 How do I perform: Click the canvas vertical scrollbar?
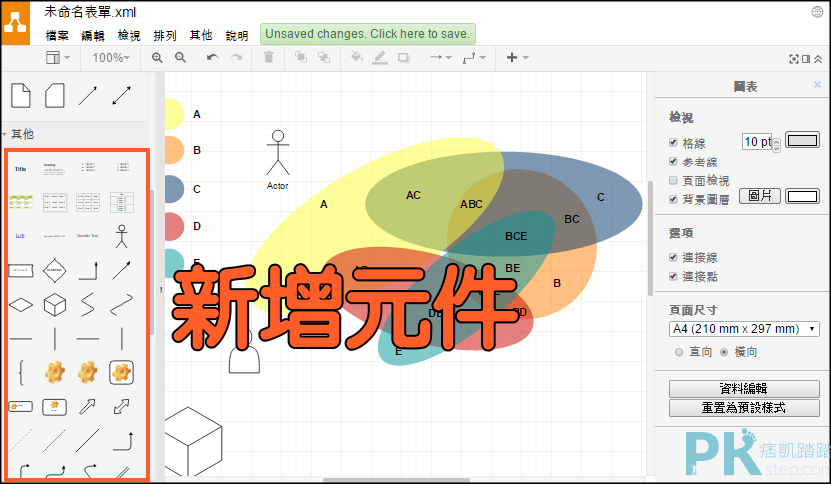point(650,239)
